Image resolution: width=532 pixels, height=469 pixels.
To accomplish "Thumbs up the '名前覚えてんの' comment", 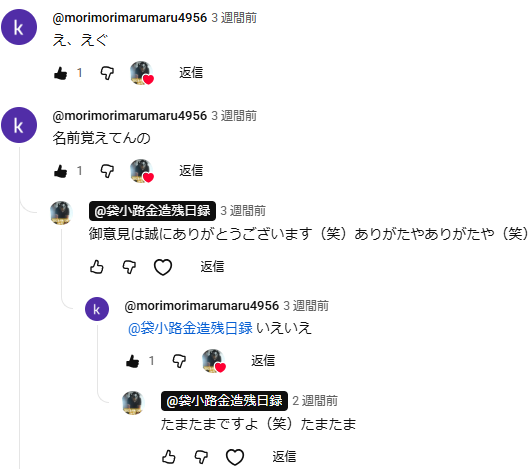I will [x=60, y=171].
